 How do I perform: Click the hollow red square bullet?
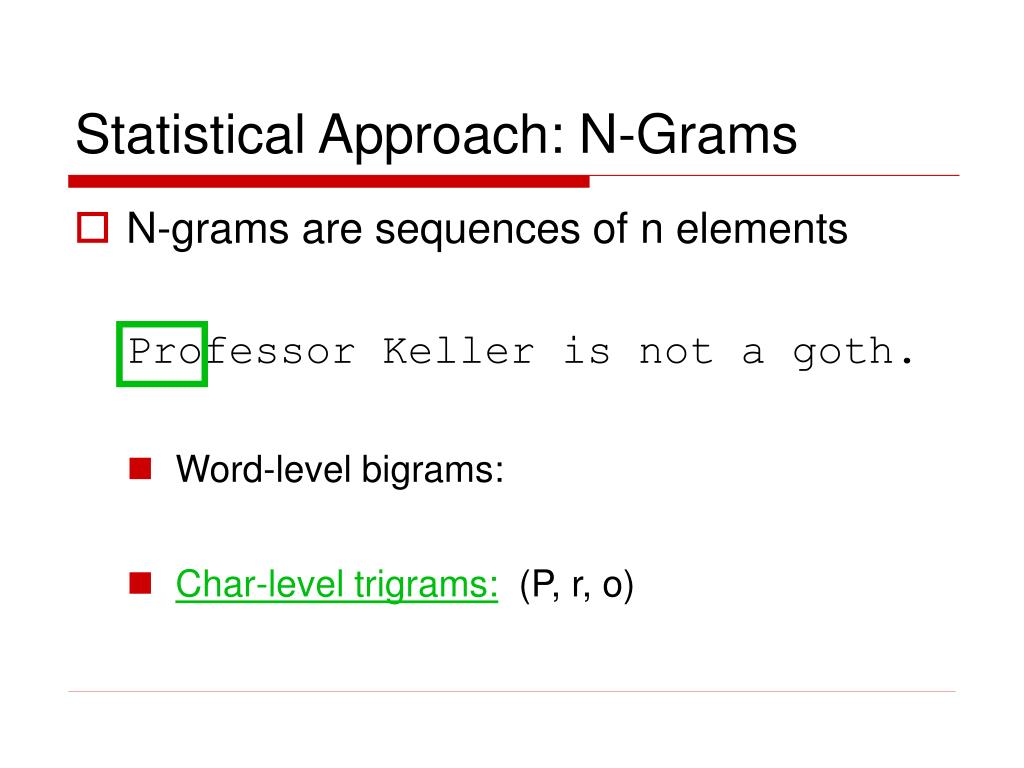coord(92,228)
